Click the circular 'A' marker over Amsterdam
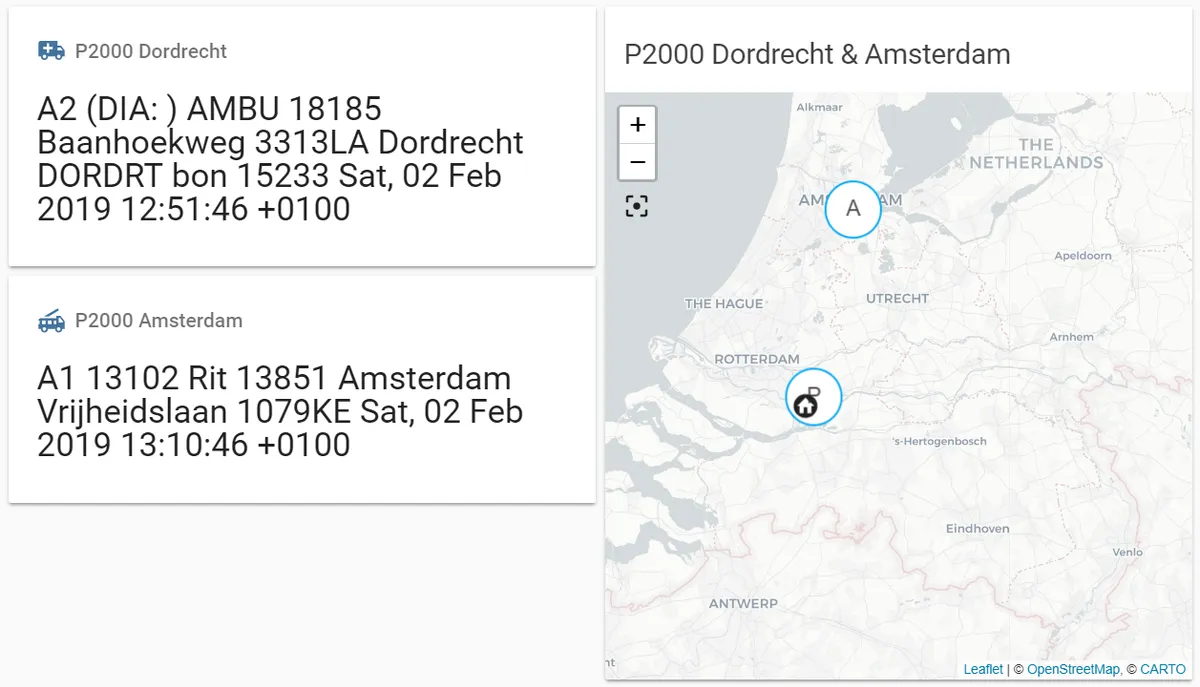Viewport: 1200px width, 687px height. tap(853, 209)
